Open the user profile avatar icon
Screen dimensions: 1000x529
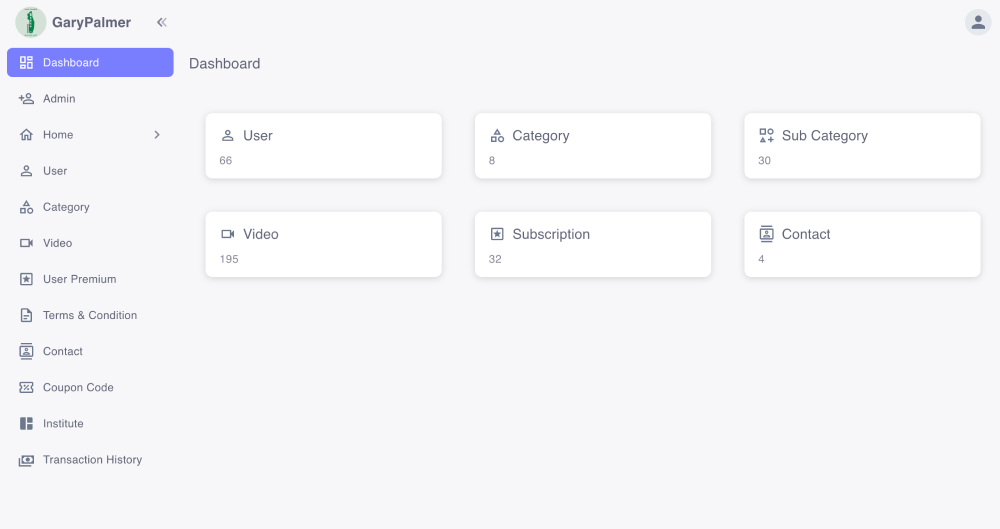tap(977, 22)
